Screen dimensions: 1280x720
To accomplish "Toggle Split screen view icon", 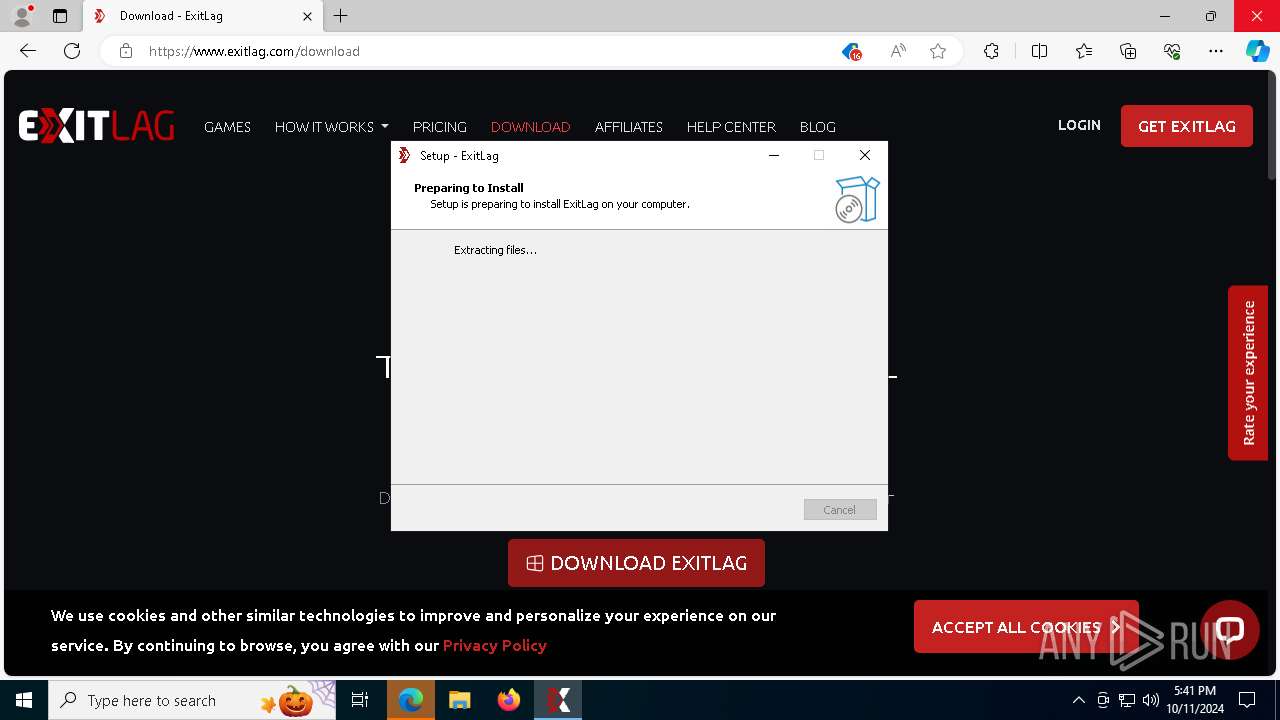I will pos(1039,51).
